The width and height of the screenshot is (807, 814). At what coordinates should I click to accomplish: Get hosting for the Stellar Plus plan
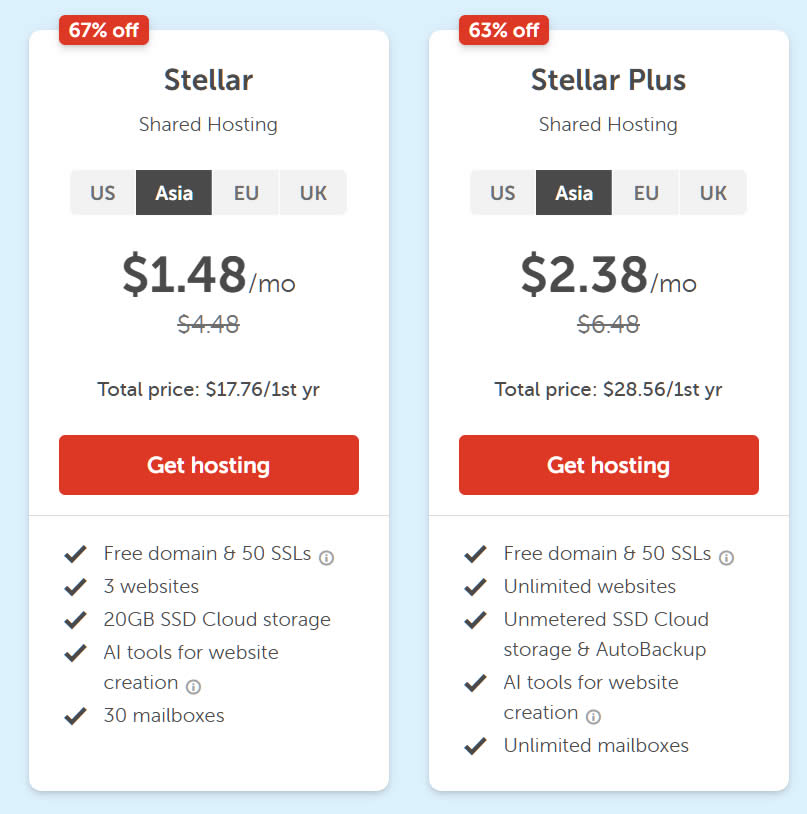pyautogui.click(x=609, y=465)
